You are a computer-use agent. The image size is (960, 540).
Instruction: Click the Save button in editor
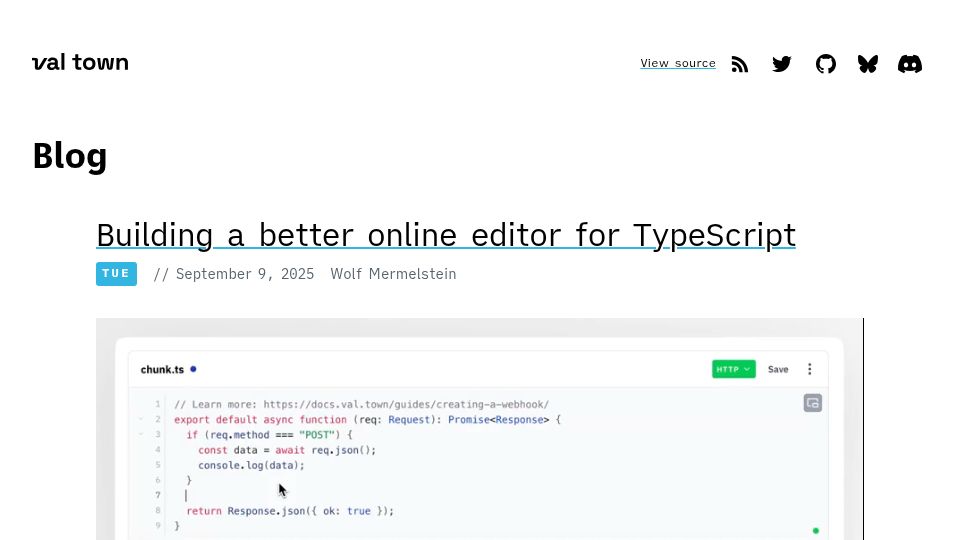coord(778,369)
